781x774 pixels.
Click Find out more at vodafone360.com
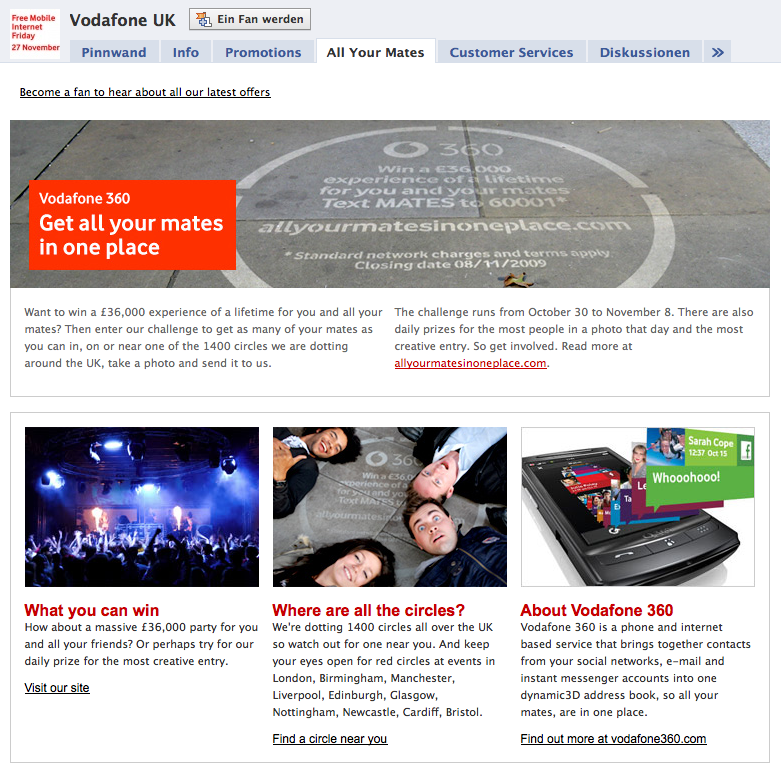613,739
